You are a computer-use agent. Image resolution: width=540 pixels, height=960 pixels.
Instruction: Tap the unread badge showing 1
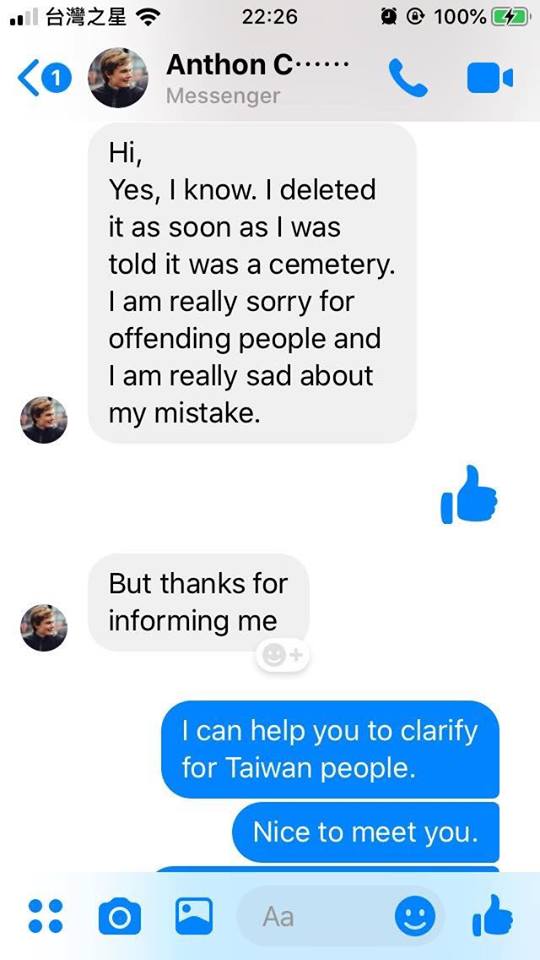(x=56, y=78)
